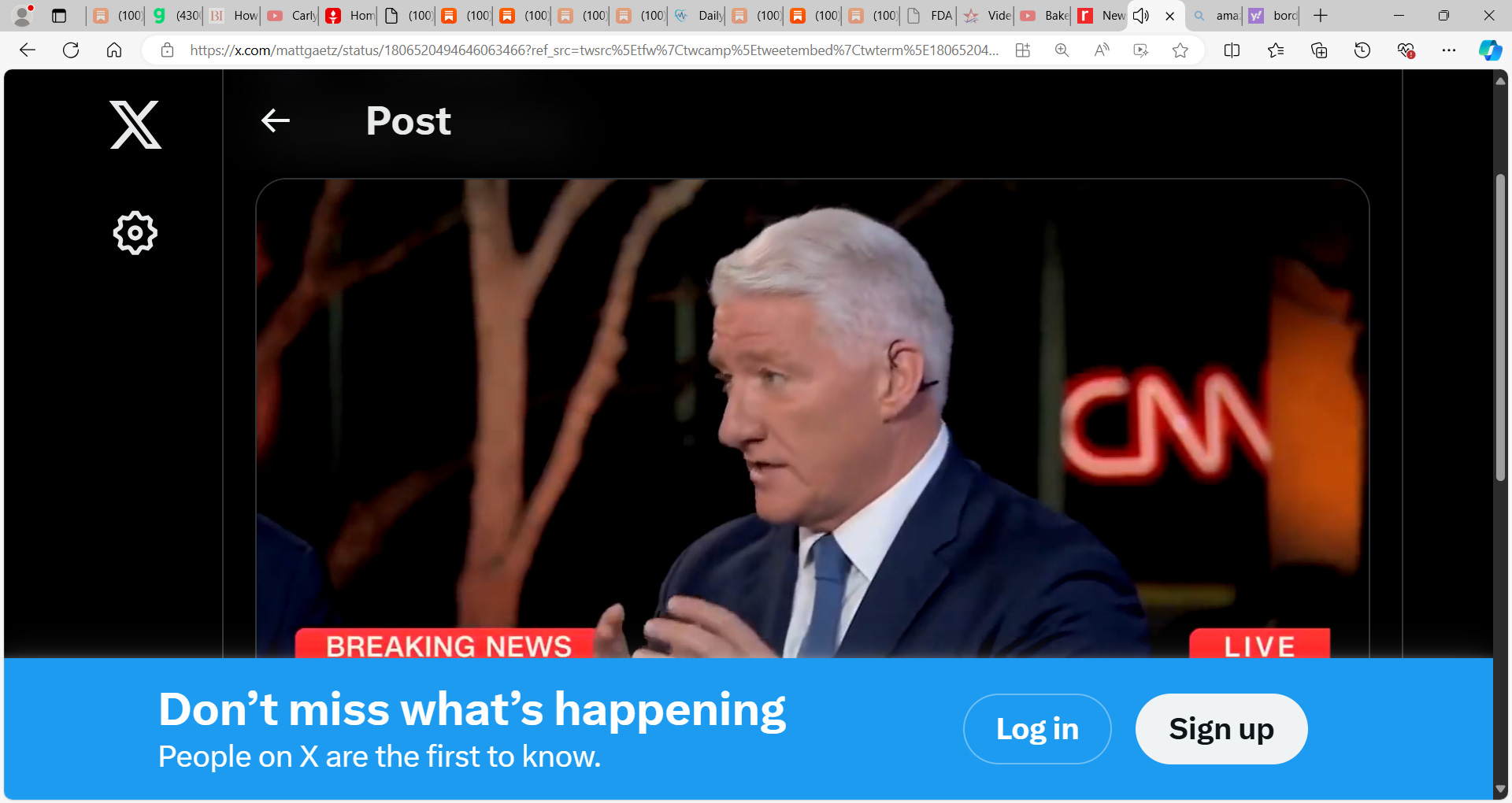Refresh the current page
The width and height of the screenshot is (1512, 803).
pos(71,50)
